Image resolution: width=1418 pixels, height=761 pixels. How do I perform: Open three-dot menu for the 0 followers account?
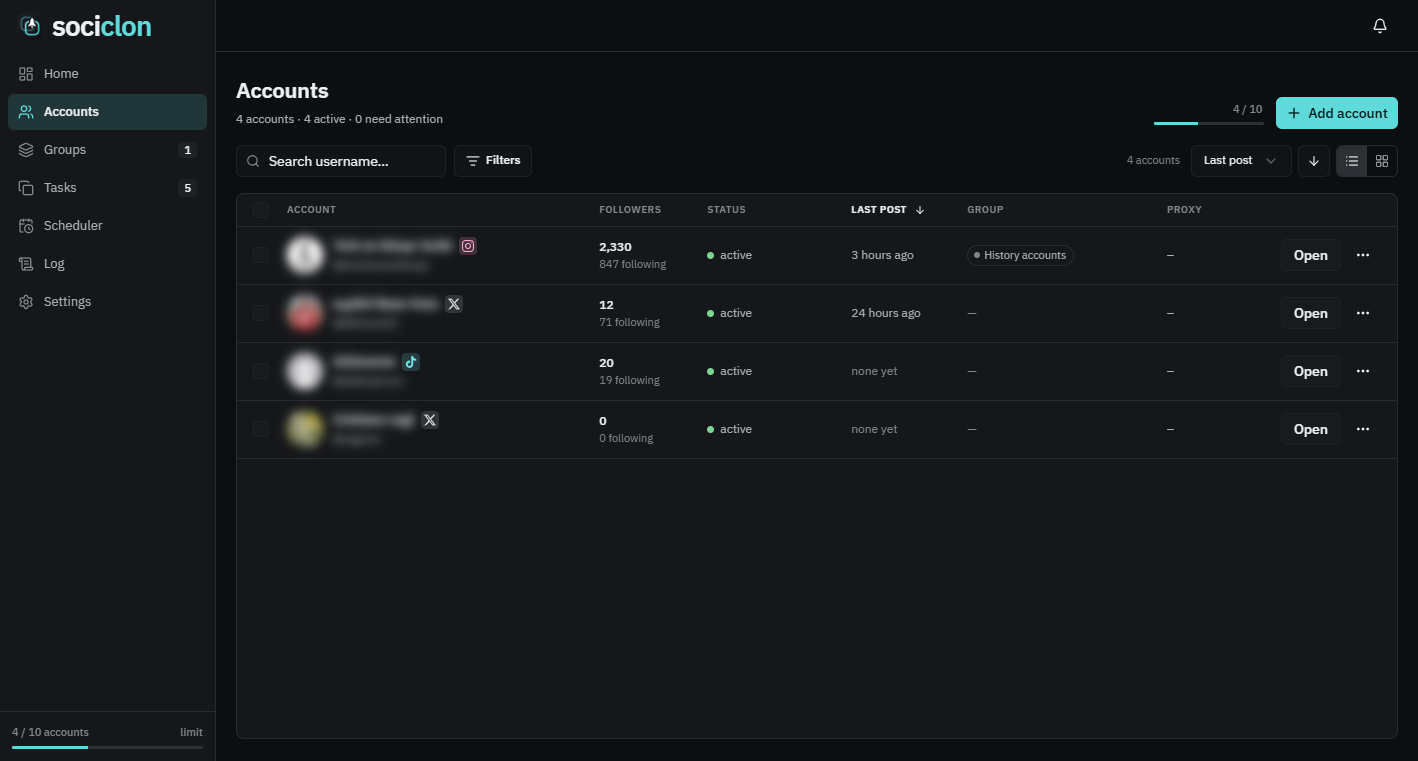(1363, 429)
